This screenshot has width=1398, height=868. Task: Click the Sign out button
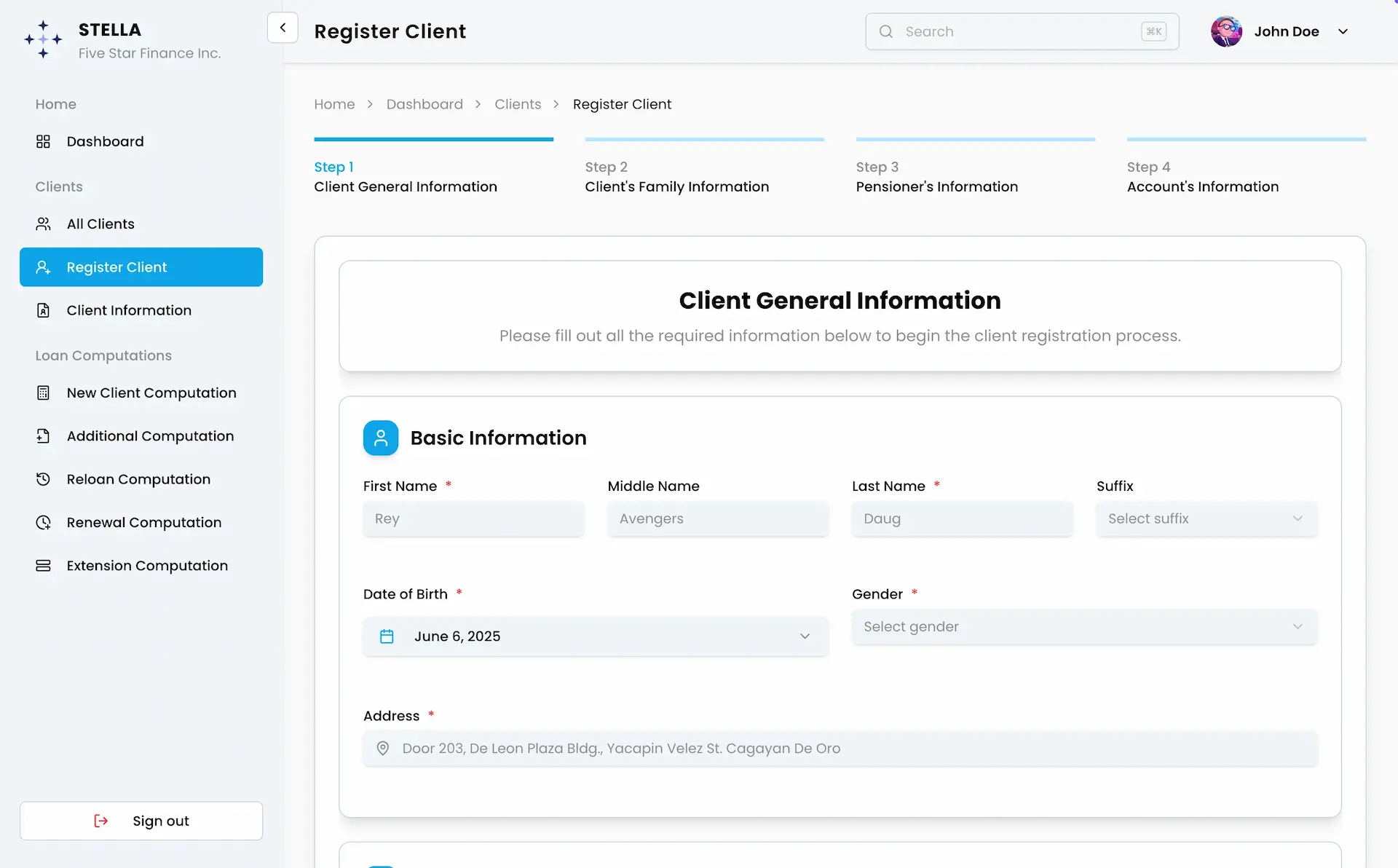(141, 821)
